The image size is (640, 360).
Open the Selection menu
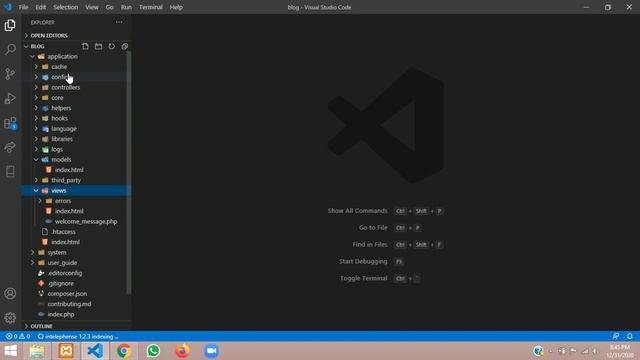click(65, 7)
